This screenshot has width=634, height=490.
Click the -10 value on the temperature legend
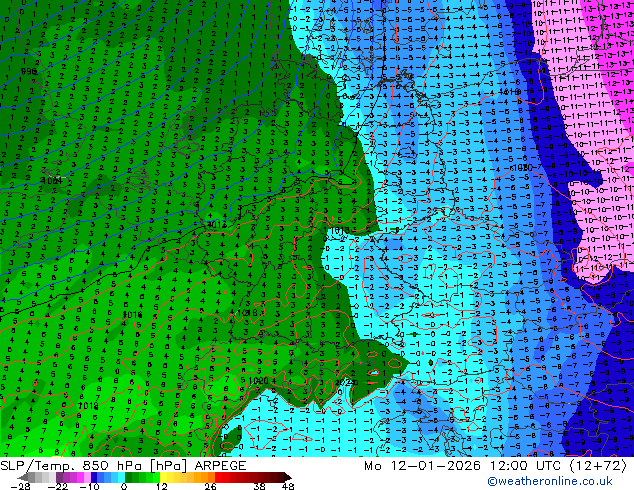(90, 486)
